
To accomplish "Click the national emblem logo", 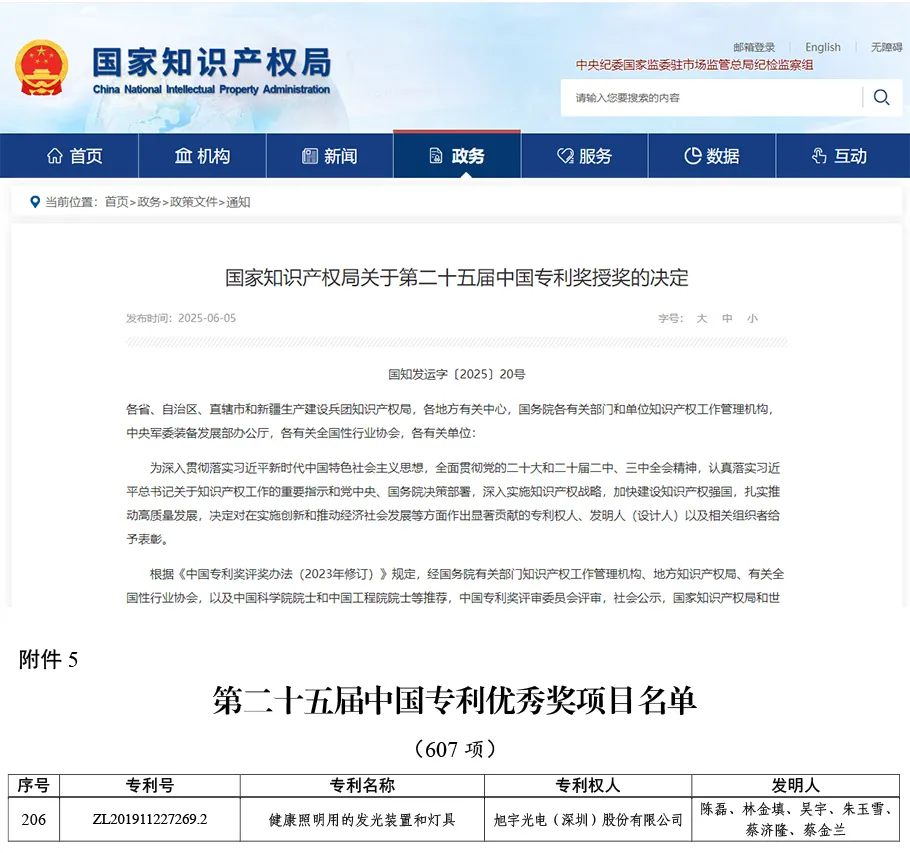I will [42, 70].
